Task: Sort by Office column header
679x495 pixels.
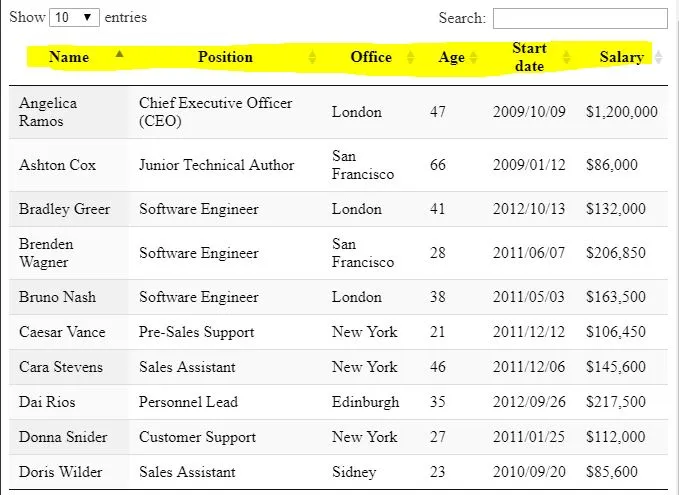Action: tap(371, 57)
